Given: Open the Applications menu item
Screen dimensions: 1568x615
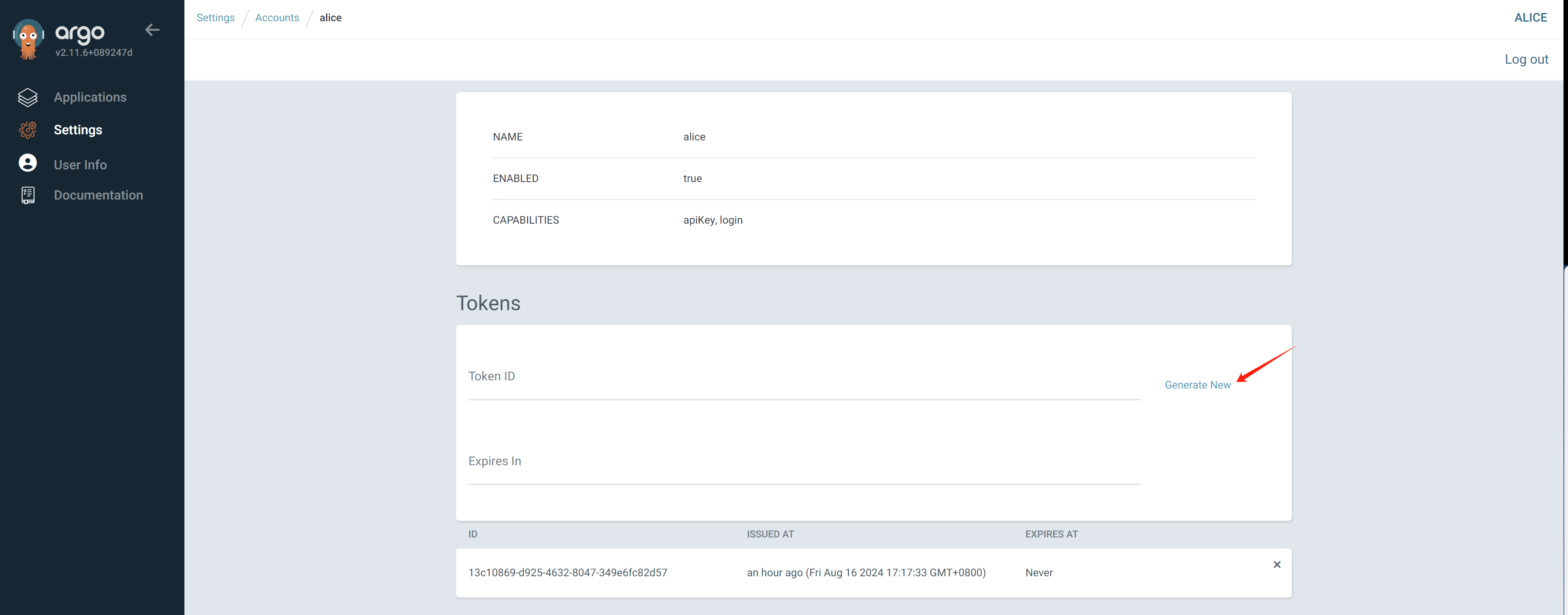Looking at the screenshot, I should (90, 98).
